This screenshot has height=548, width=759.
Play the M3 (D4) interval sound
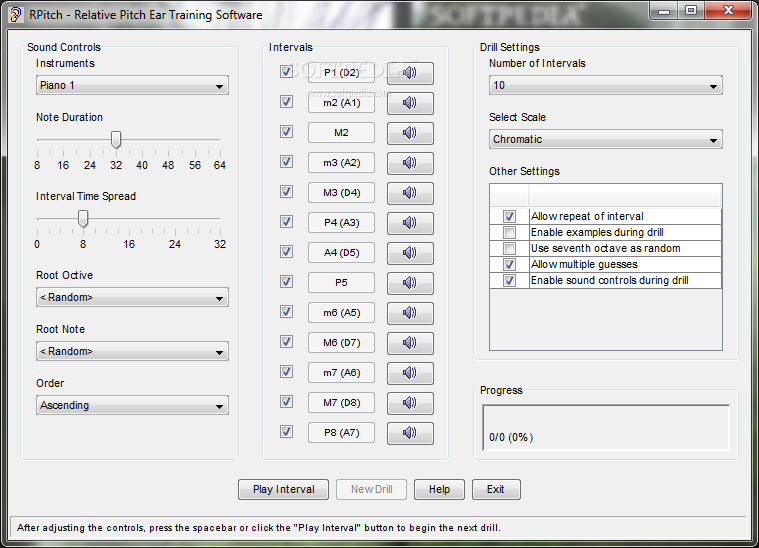point(410,193)
